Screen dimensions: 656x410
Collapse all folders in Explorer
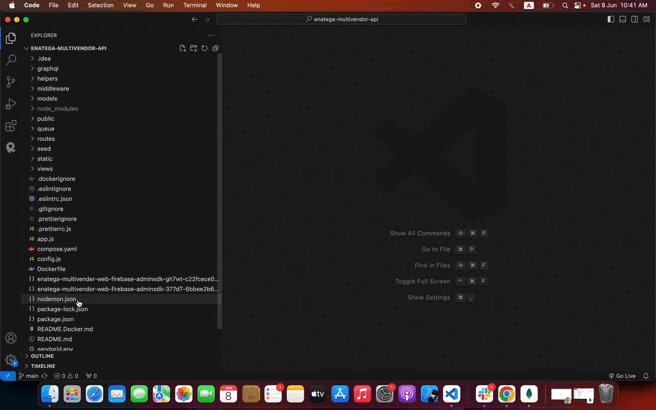coord(216,48)
